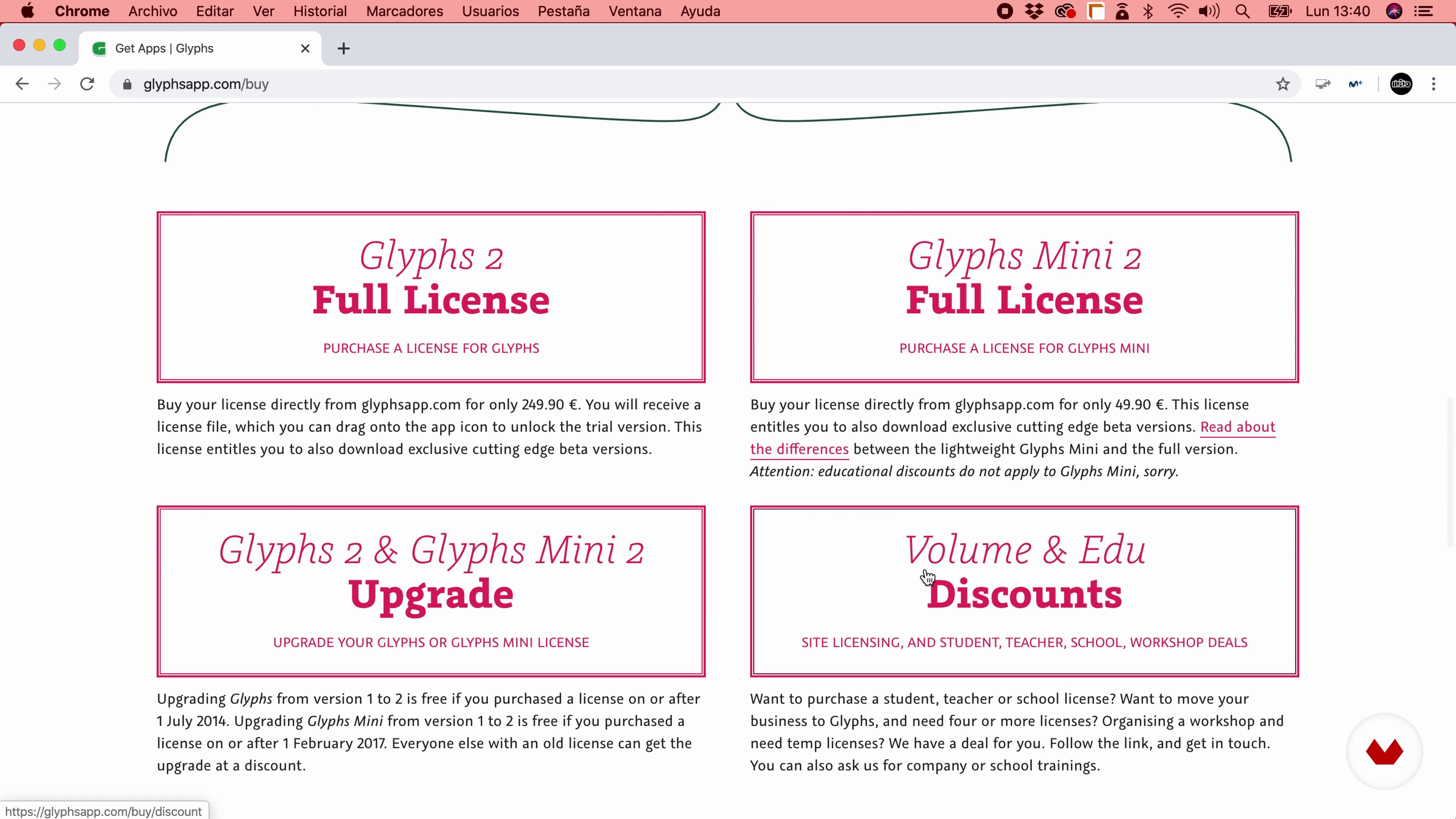Open the Creative Cloud menu bar icon
This screenshot has width=1456, height=819.
(1065, 11)
